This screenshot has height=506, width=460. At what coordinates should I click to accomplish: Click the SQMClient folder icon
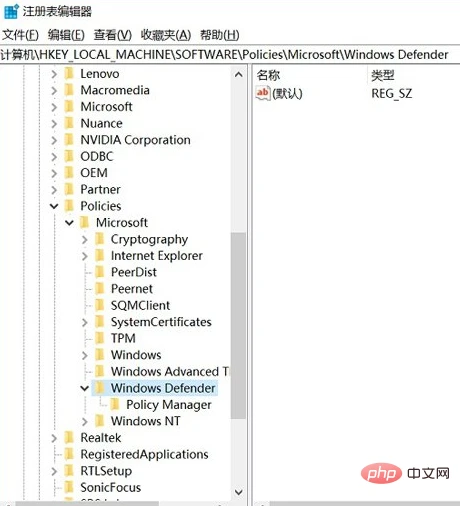(x=99, y=305)
